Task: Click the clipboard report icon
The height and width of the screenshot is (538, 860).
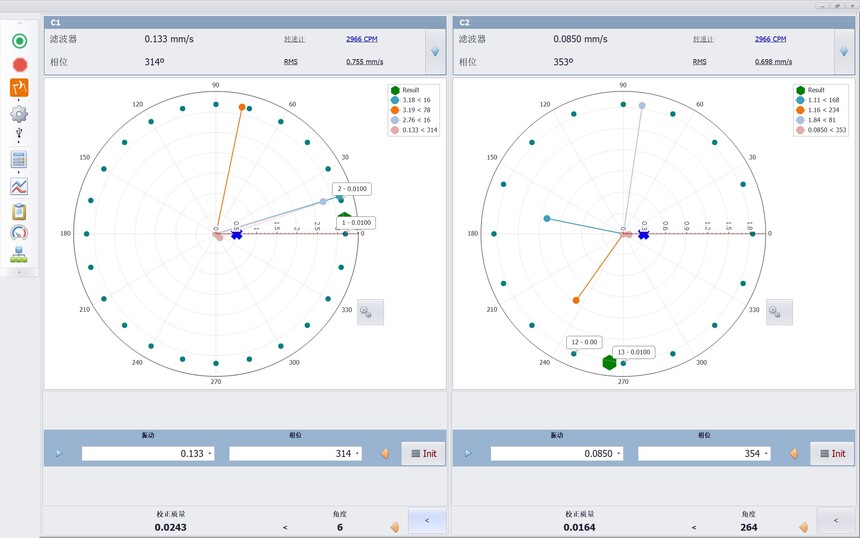Action: tap(19, 211)
